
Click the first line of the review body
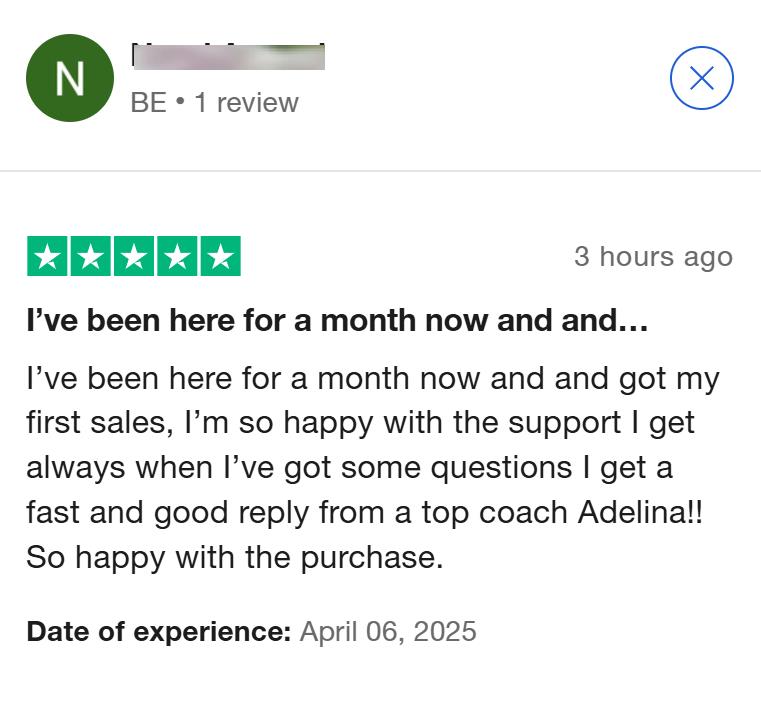coord(372,379)
